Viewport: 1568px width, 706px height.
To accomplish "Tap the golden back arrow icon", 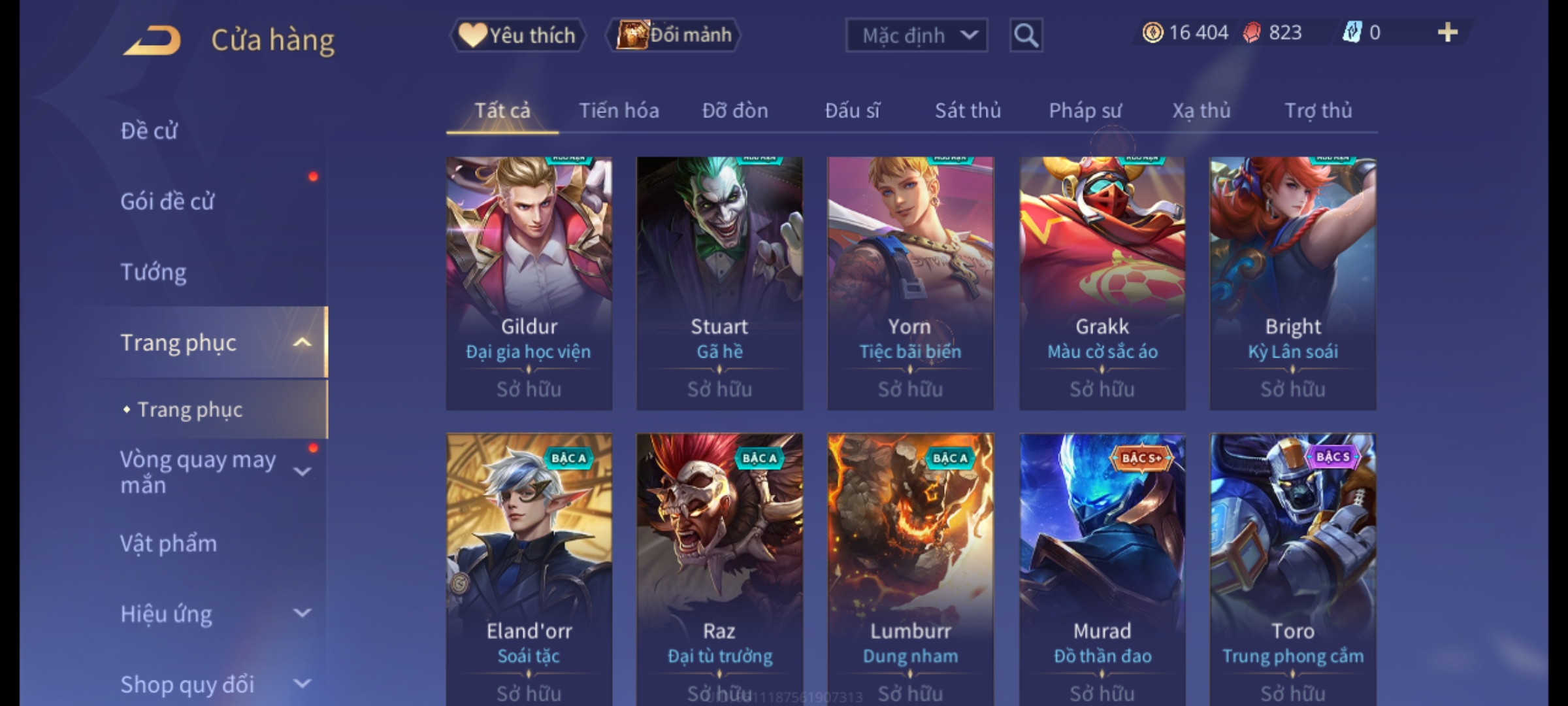I will coord(152,41).
